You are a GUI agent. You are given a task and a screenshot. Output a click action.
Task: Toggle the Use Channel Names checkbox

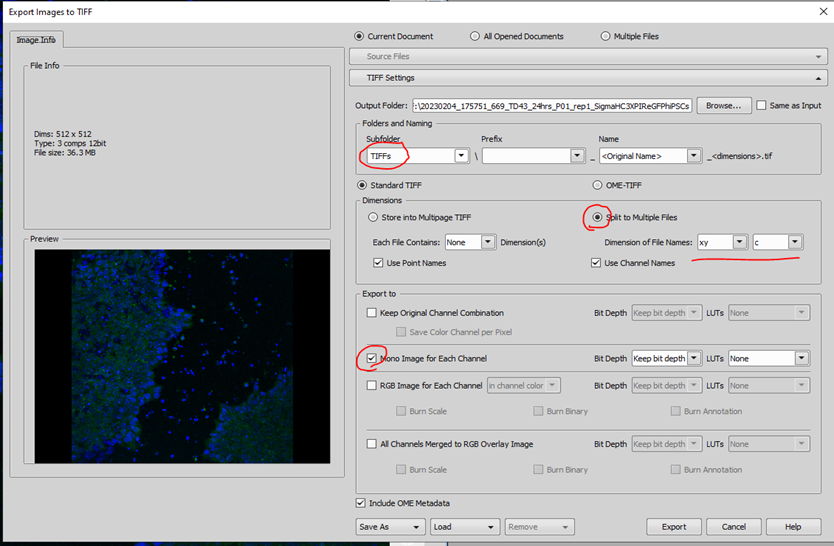coord(597,263)
